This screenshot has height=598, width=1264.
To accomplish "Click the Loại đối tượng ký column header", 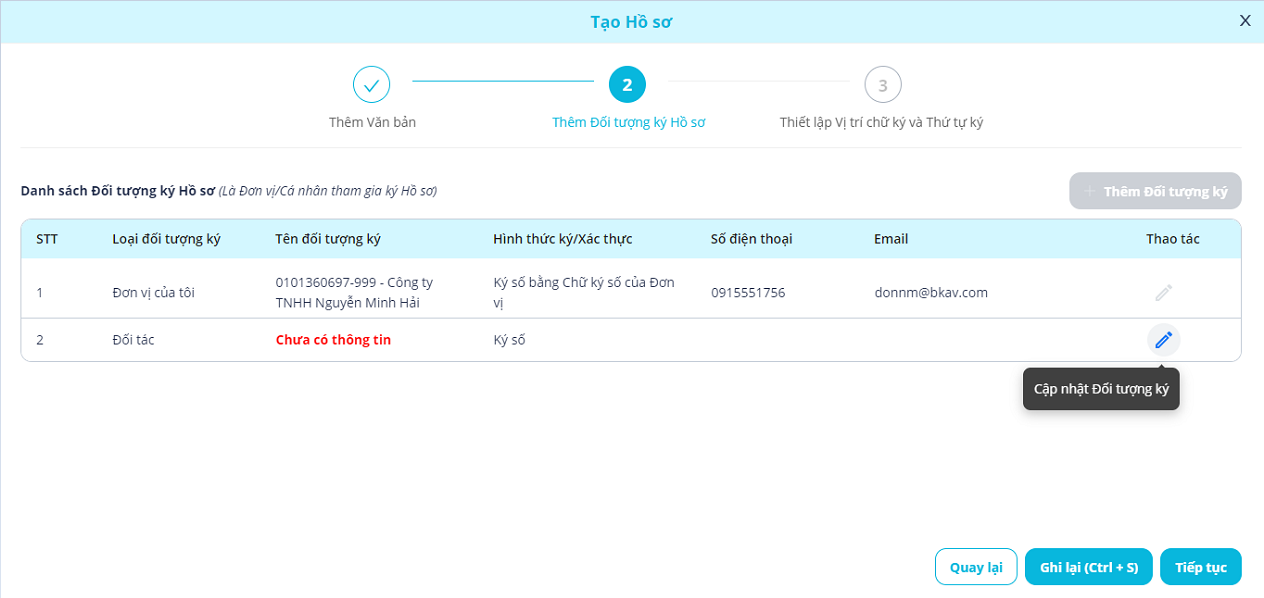I will (166, 239).
